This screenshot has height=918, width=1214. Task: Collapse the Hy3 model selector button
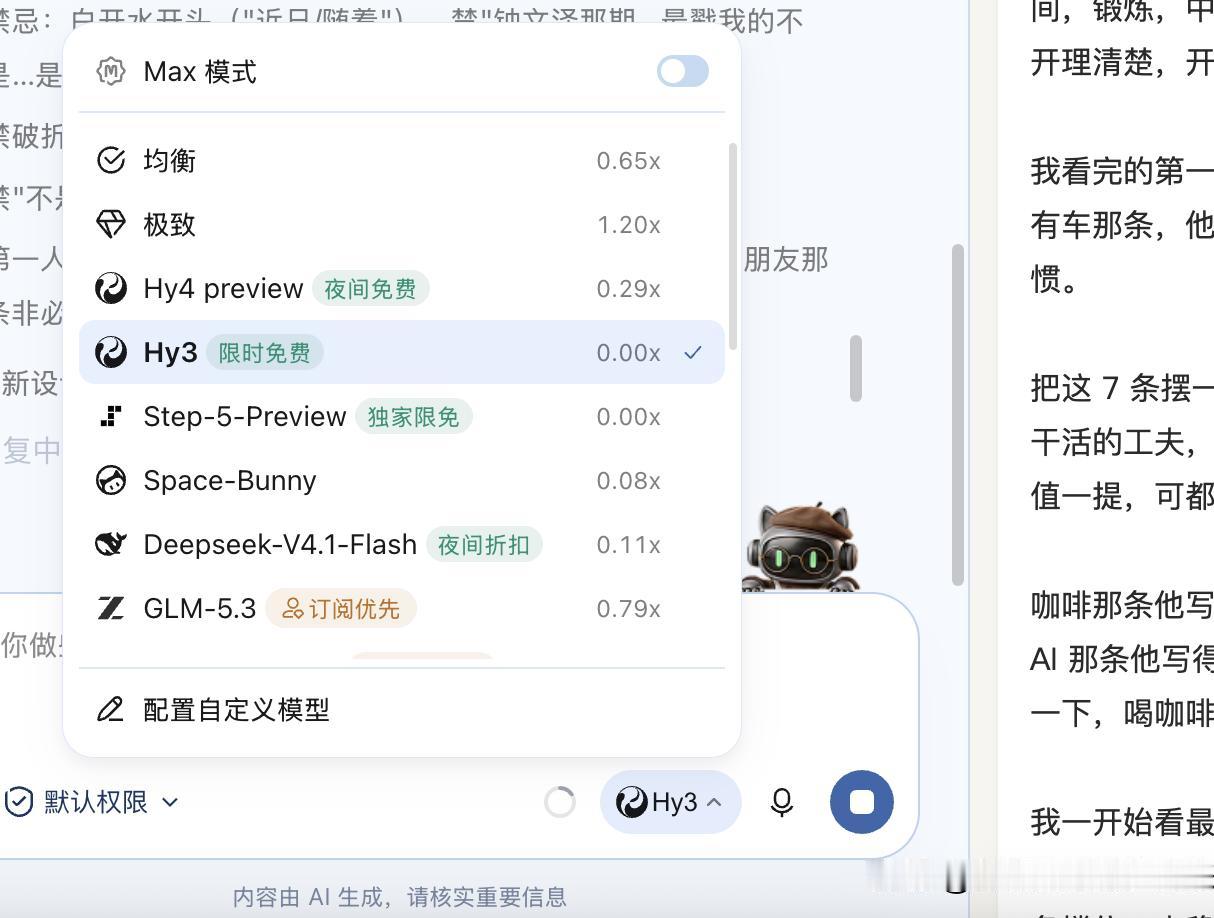coord(670,802)
